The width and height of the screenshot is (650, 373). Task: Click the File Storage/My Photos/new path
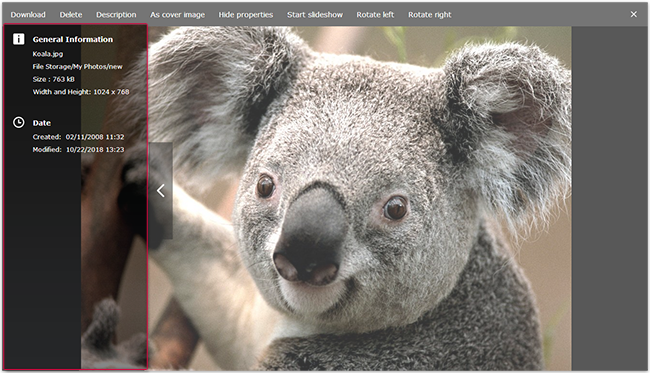(78, 67)
